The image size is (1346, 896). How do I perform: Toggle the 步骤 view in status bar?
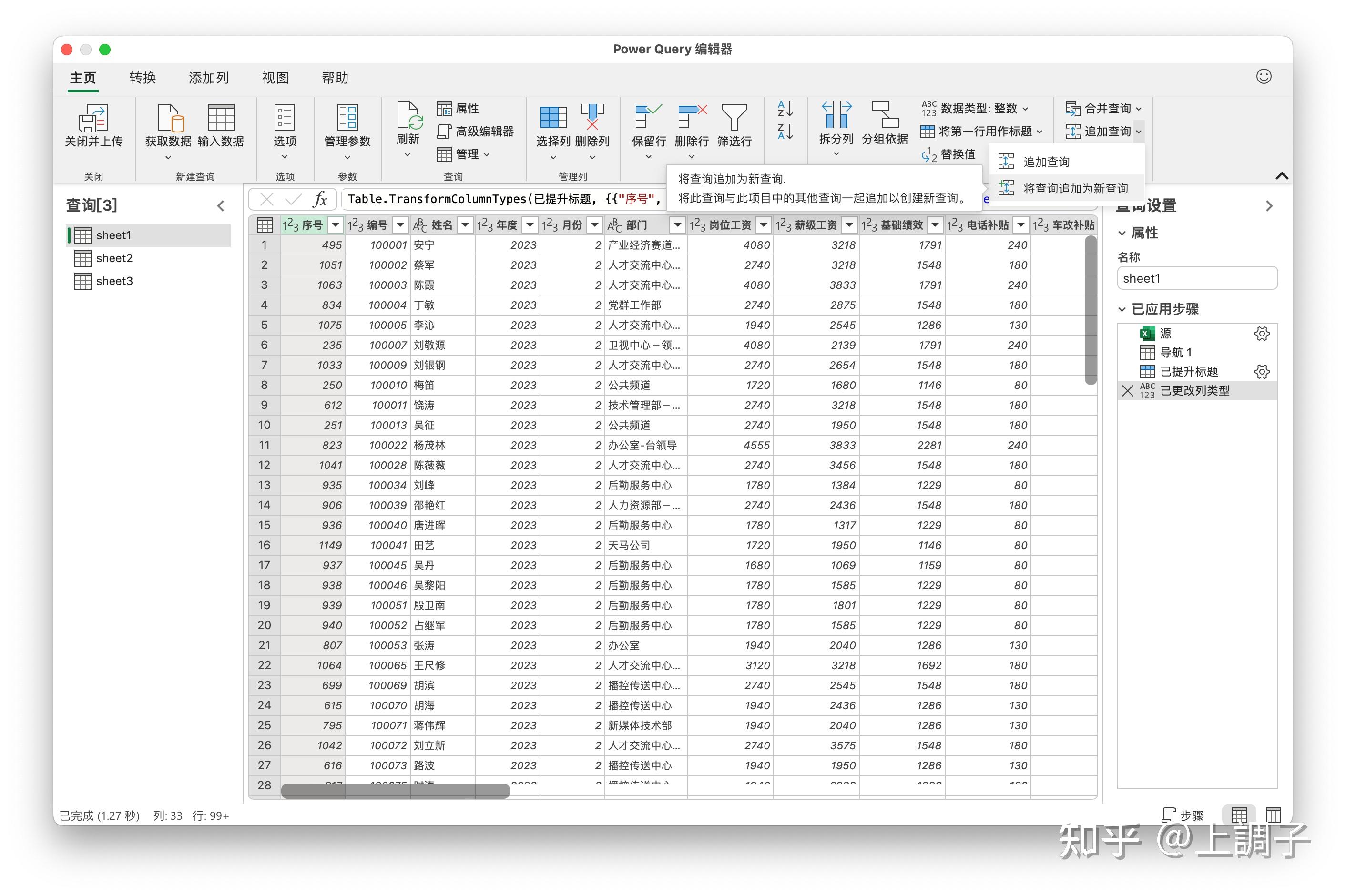pyautogui.click(x=1183, y=815)
